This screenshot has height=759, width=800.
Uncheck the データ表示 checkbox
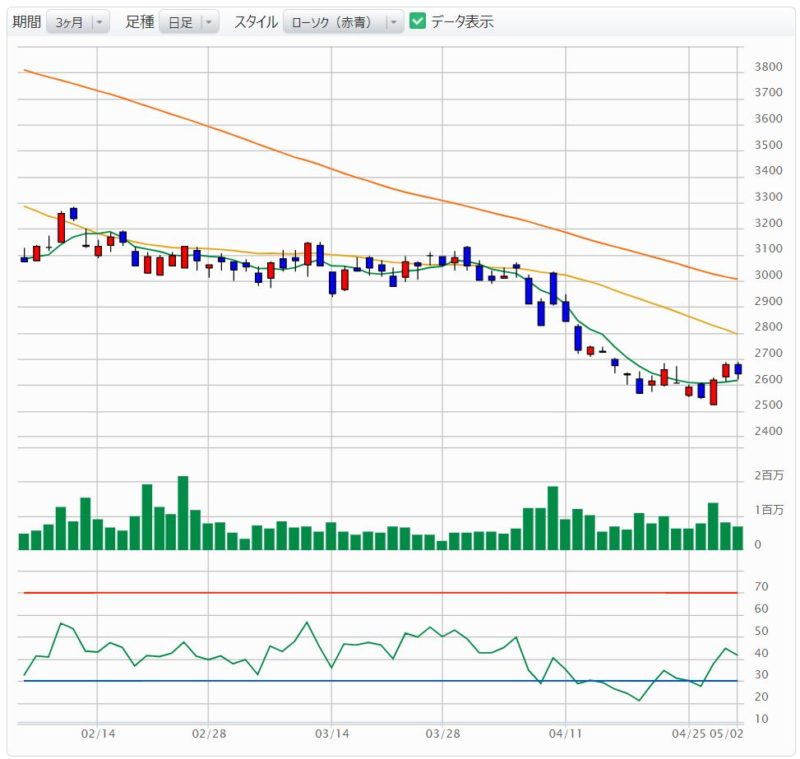pos(418,21)
